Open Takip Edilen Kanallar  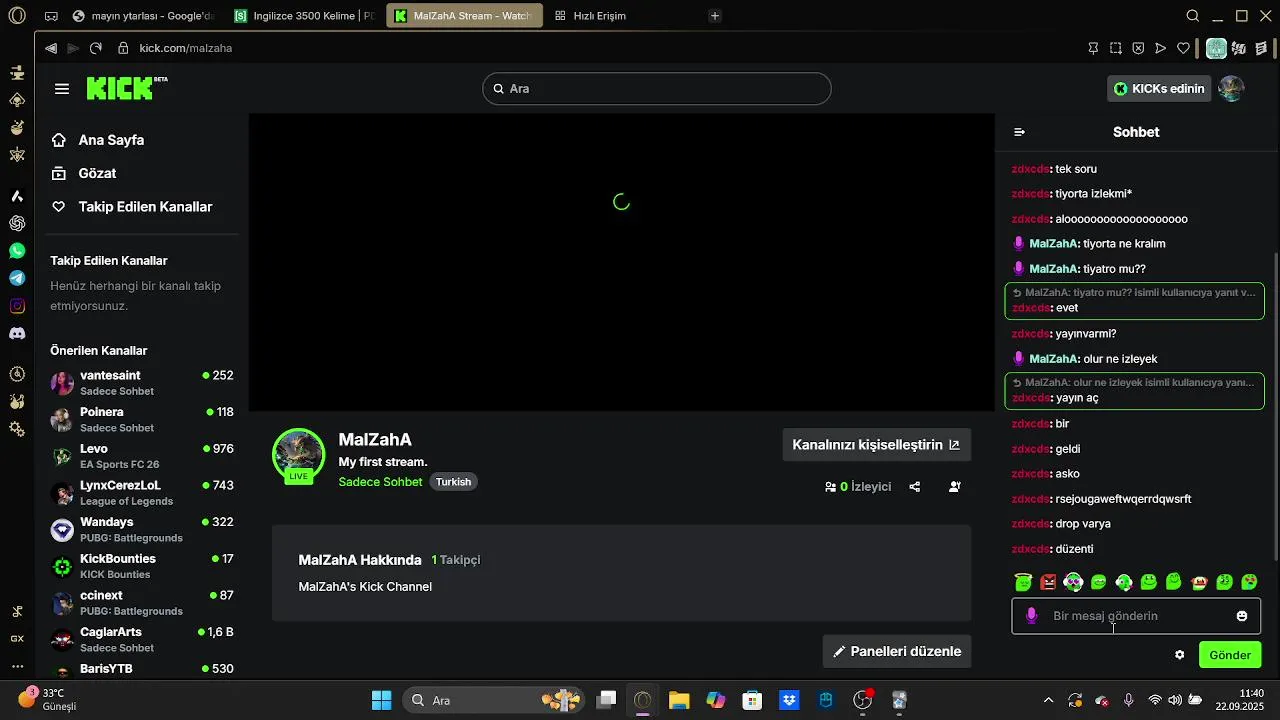coord(145,207)
